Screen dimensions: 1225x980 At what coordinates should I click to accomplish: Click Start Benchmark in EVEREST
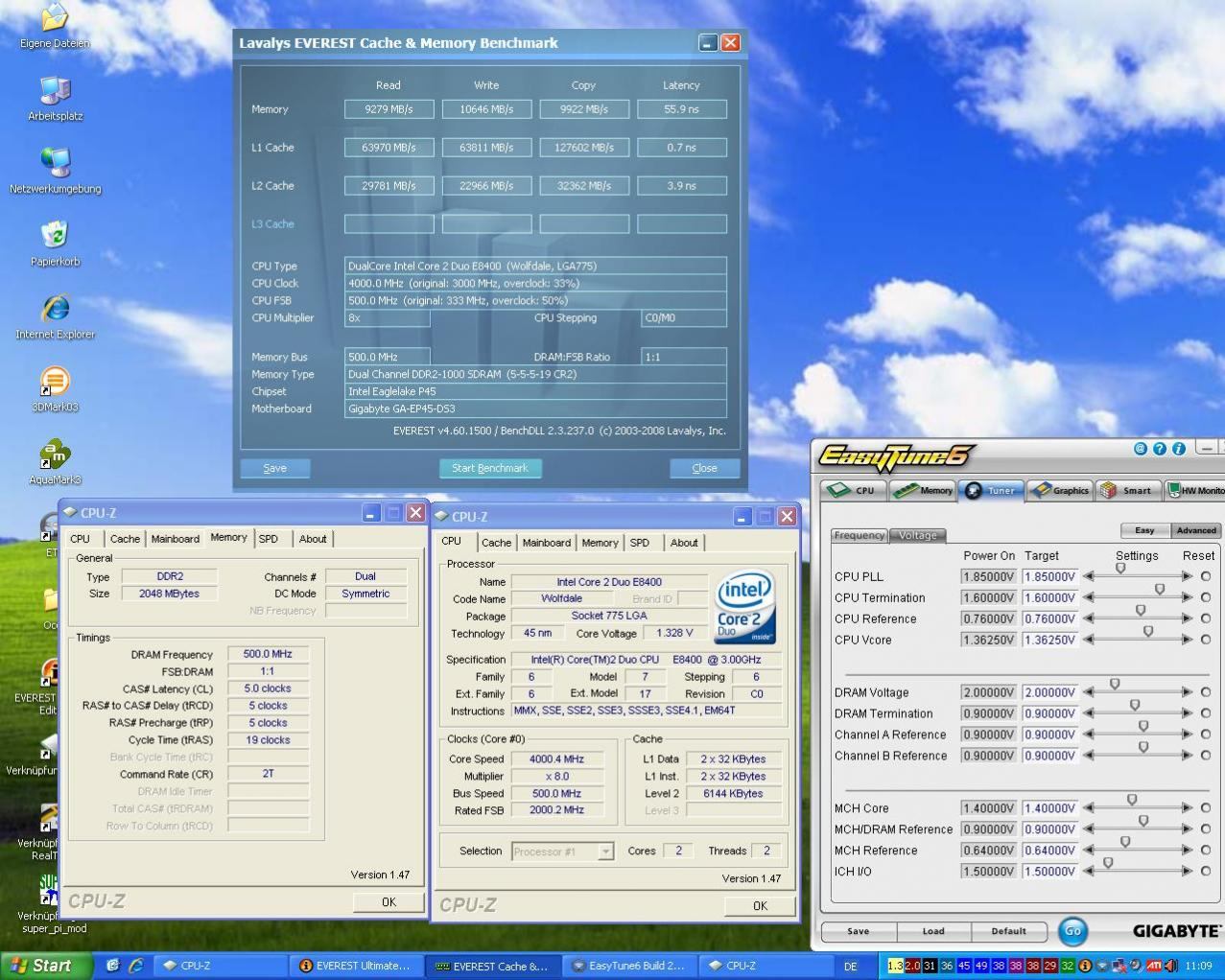(x=490, y=468)
